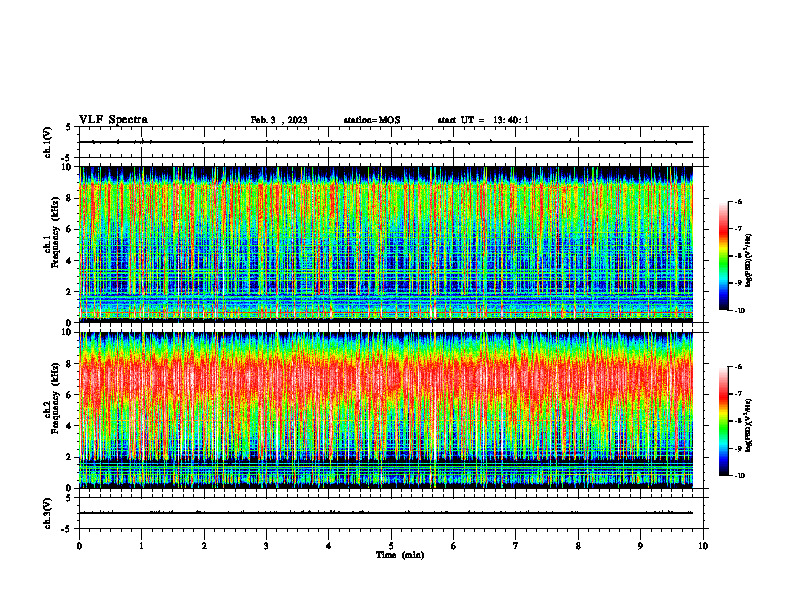The width and height of the screenshot is (792, 612).
Task: Click the time axis tick label "7"
Action: point(516,546)
